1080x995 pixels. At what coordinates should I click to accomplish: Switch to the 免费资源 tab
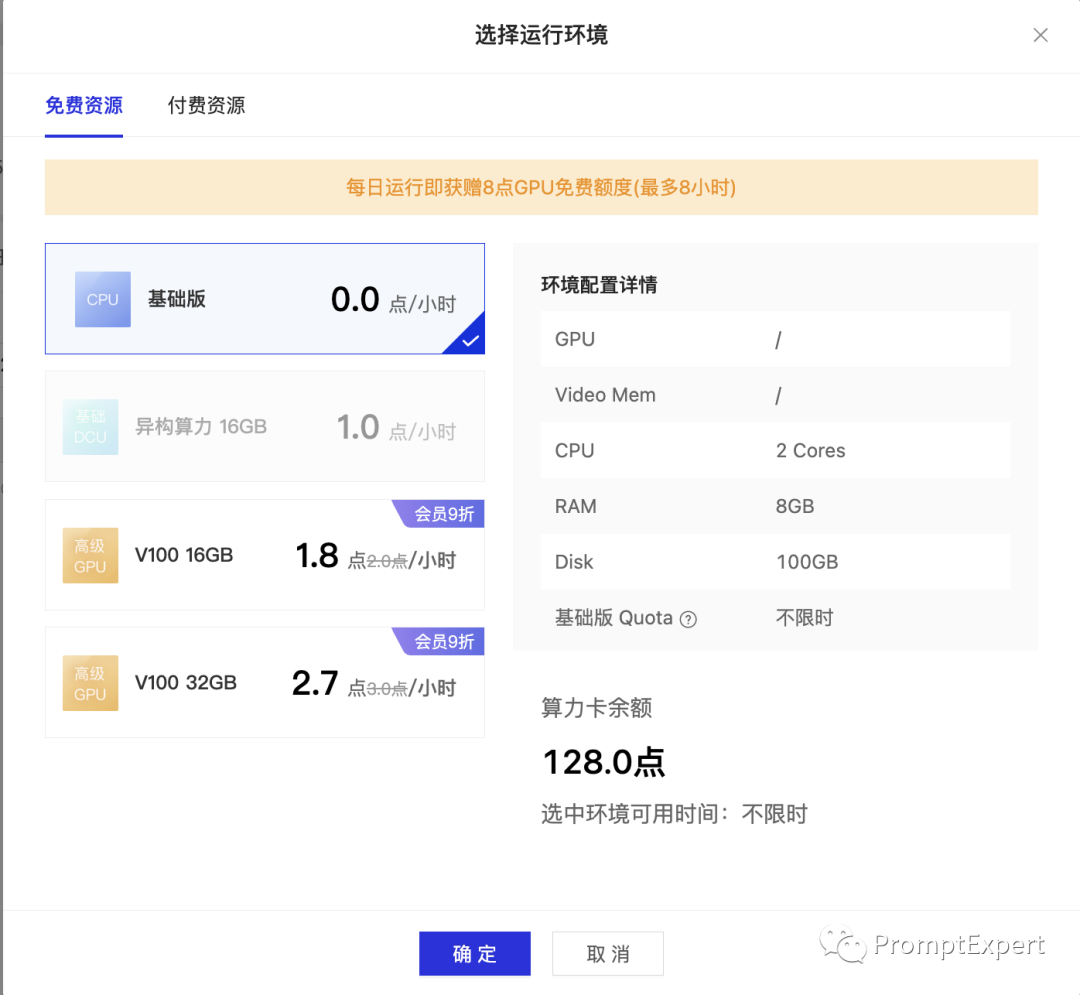point(84,105)
